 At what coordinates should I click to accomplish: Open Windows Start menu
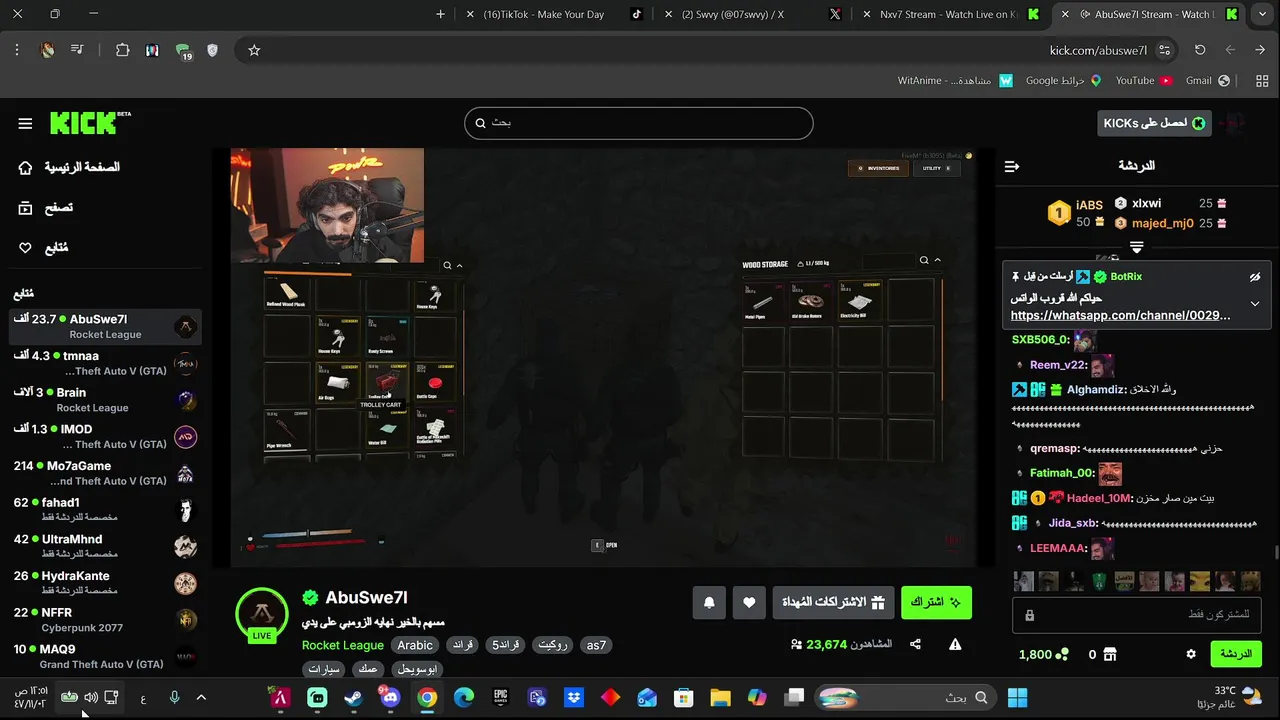1018,697
